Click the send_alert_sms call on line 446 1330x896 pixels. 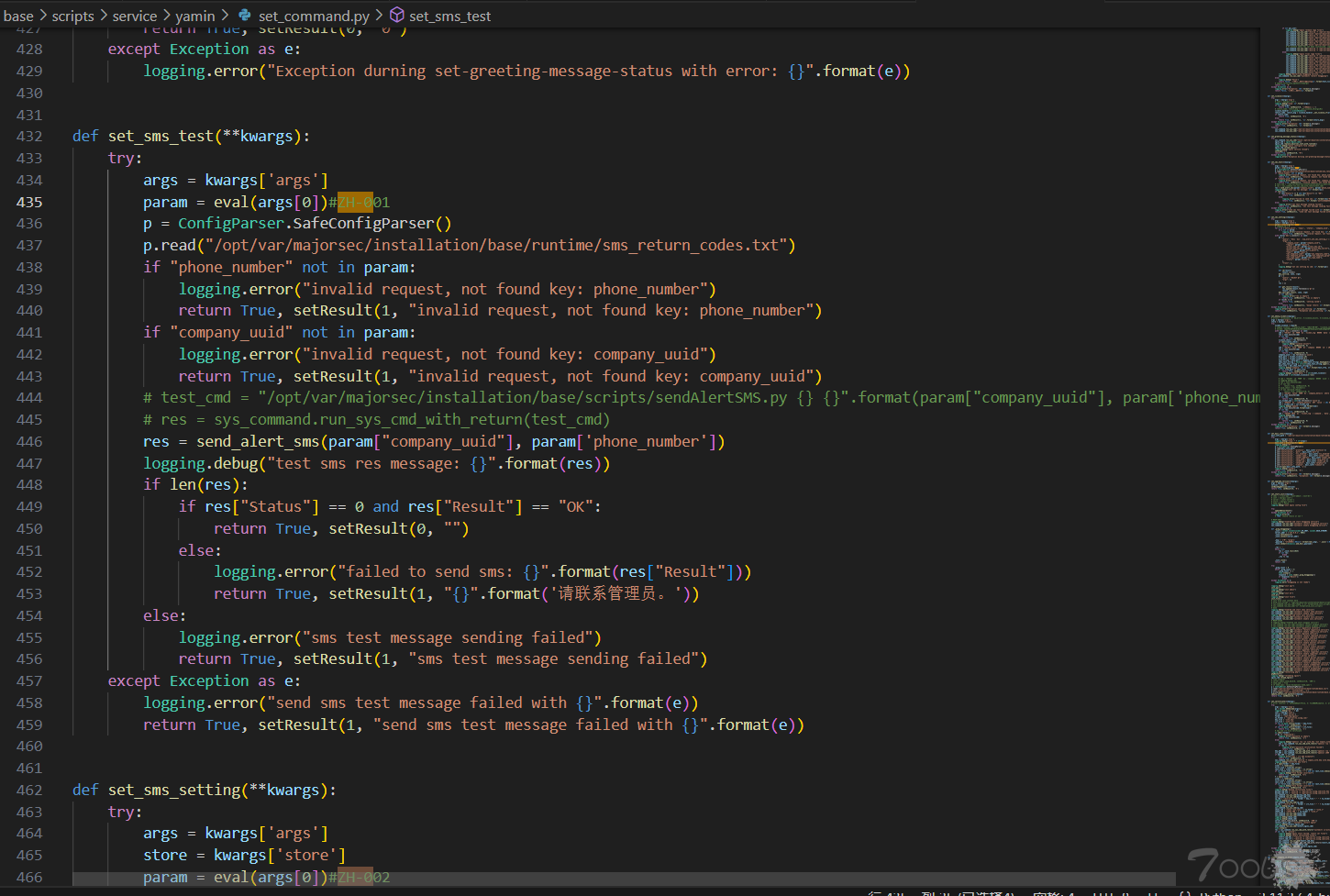[258, 441]
